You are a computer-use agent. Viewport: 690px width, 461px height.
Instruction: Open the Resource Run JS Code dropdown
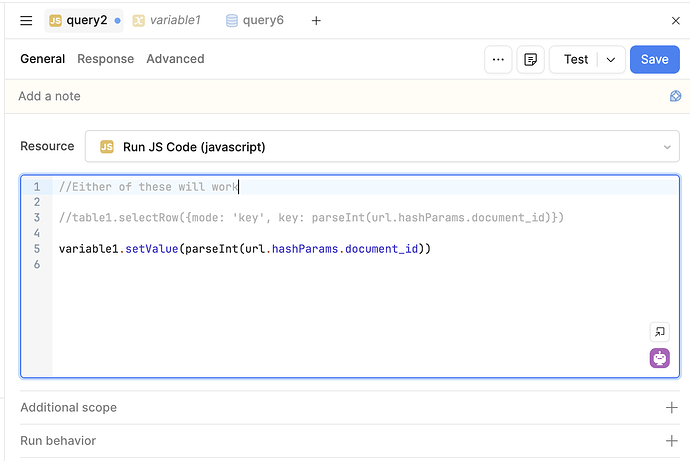(381, 146)
